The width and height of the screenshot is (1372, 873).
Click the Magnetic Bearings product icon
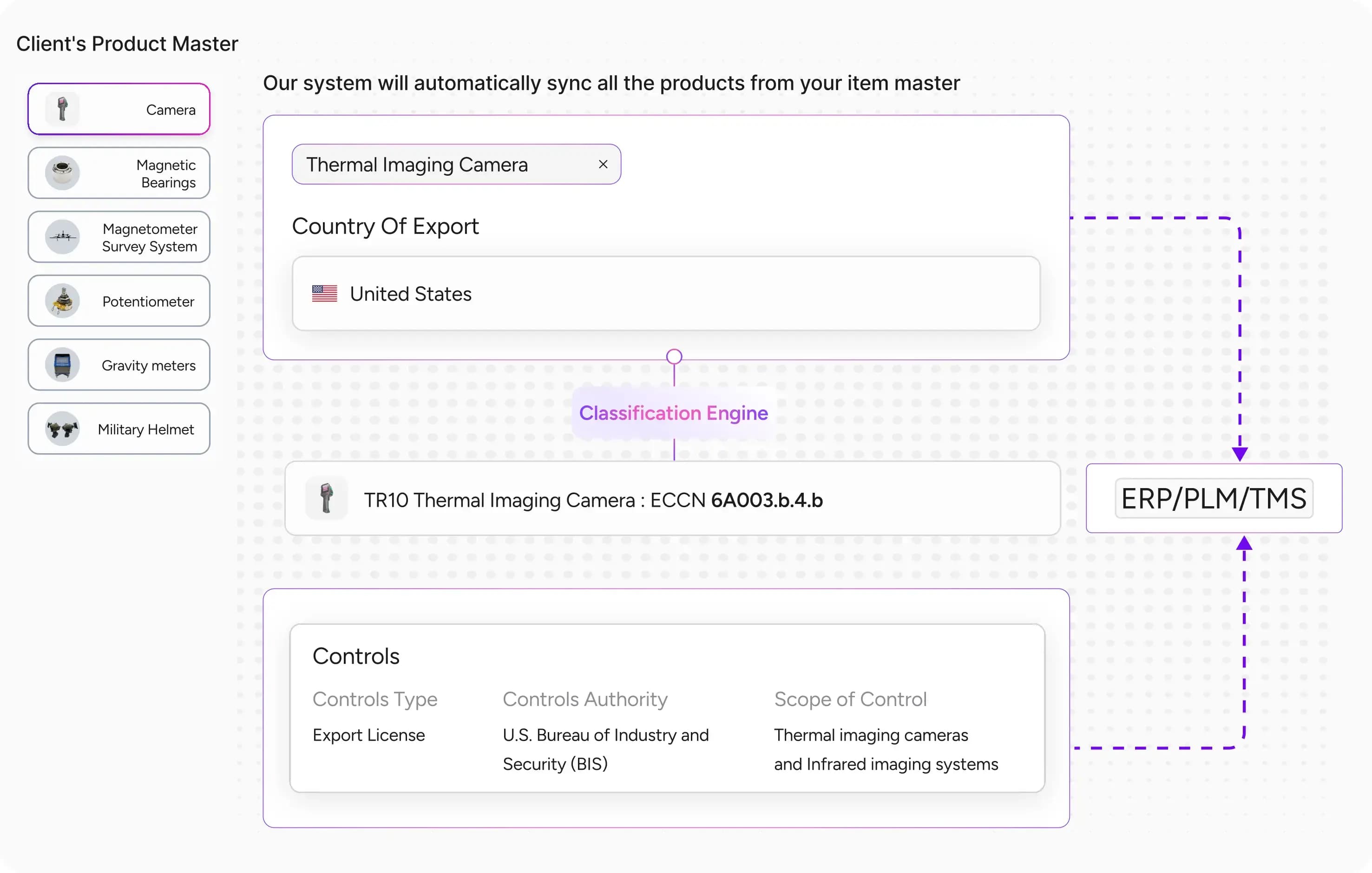[62, 173]
